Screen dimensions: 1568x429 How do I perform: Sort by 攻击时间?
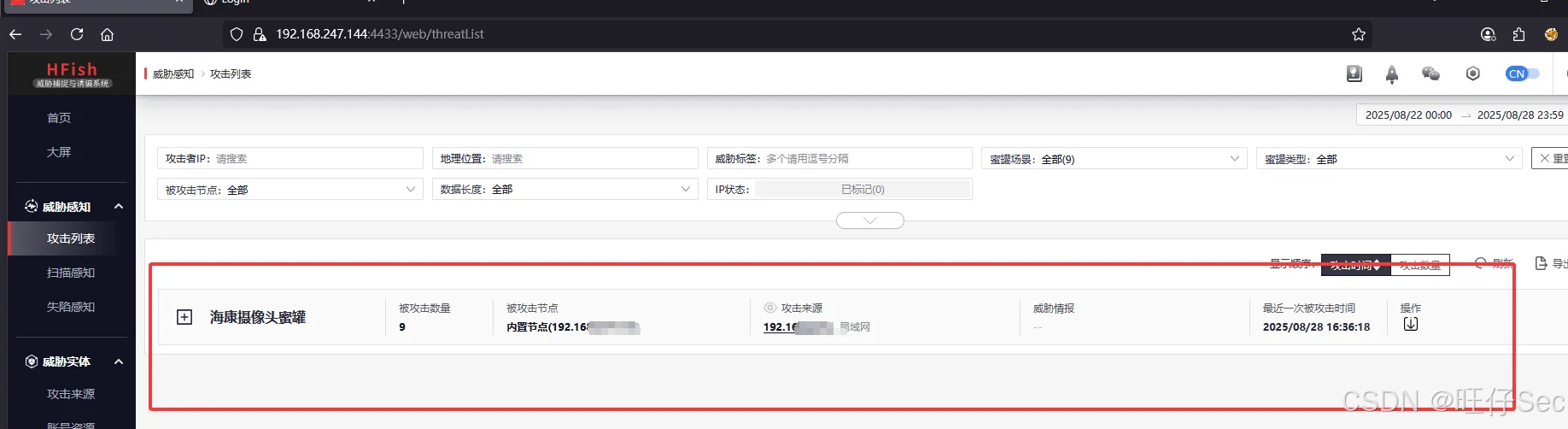coord(1355,265)
